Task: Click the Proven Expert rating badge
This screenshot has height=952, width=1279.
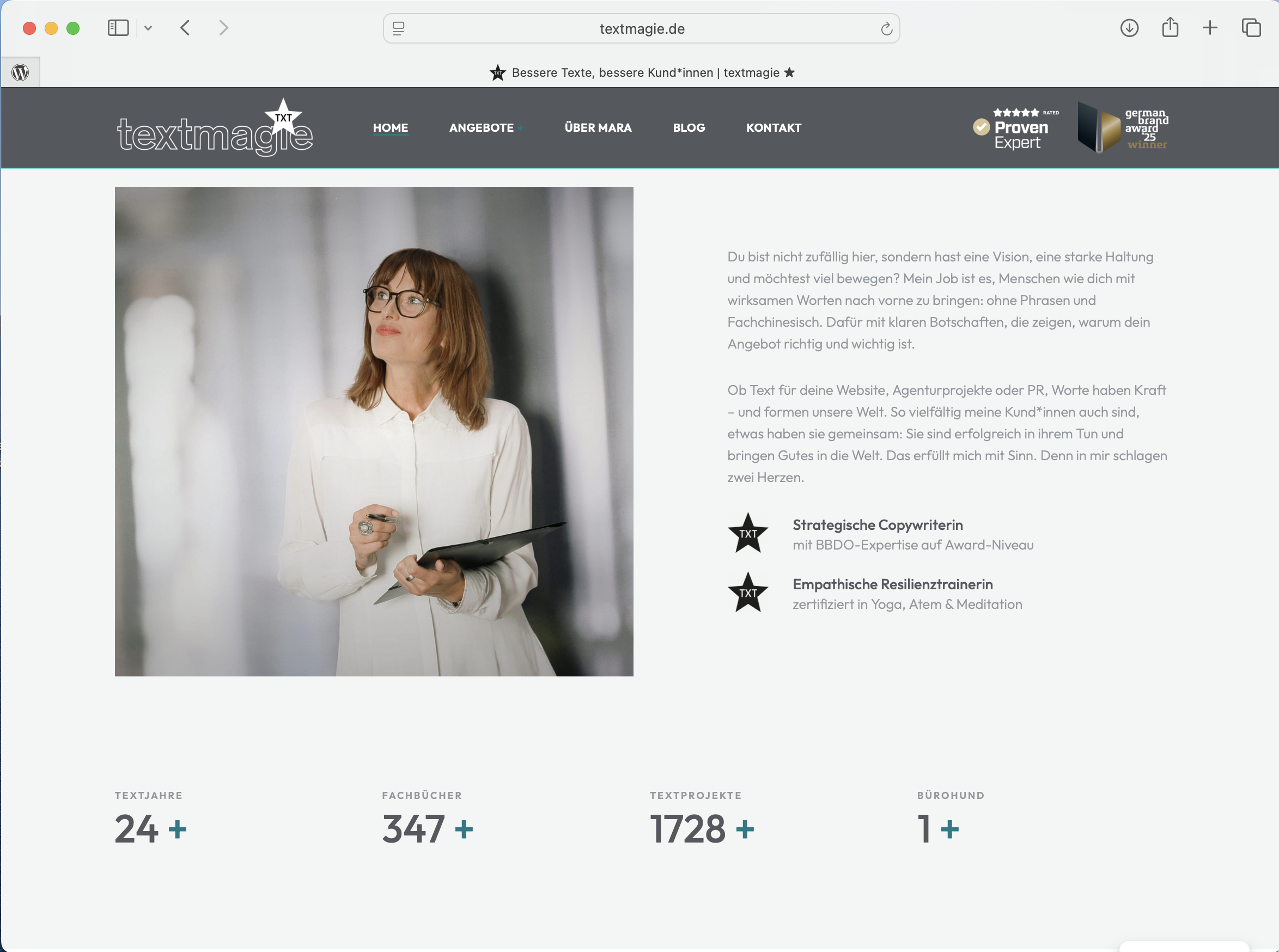Action: tap(1015, 129)
